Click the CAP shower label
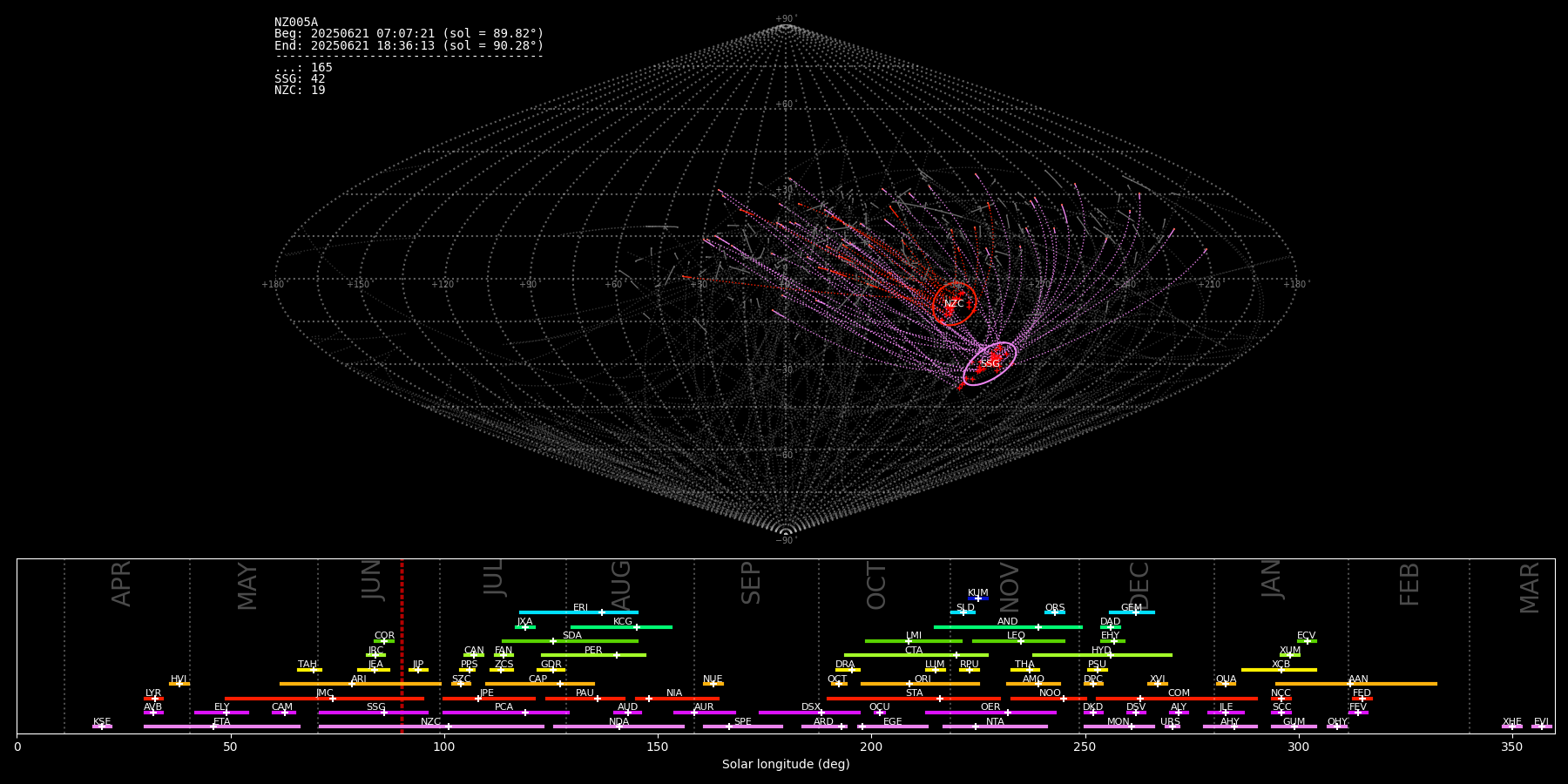 (x=538, y=679)
